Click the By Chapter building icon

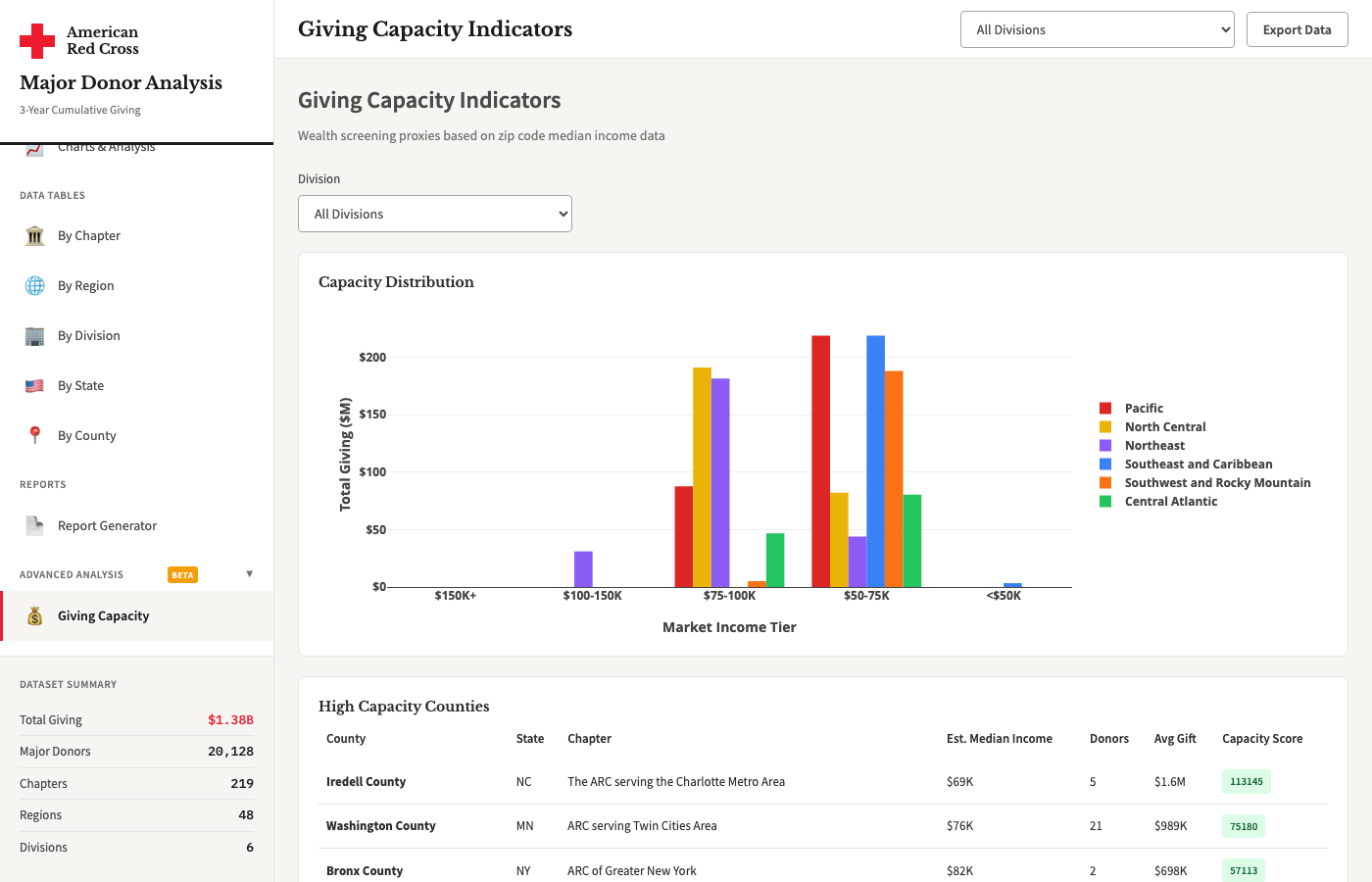pos(35,236)
